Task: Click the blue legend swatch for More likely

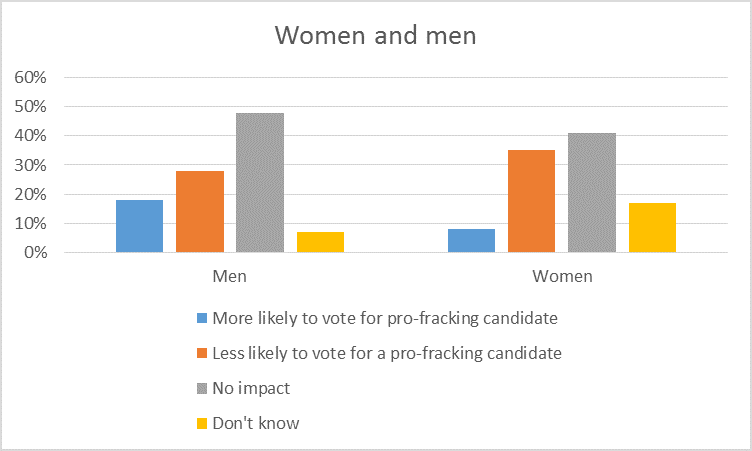Action: [x=203, y=319]
